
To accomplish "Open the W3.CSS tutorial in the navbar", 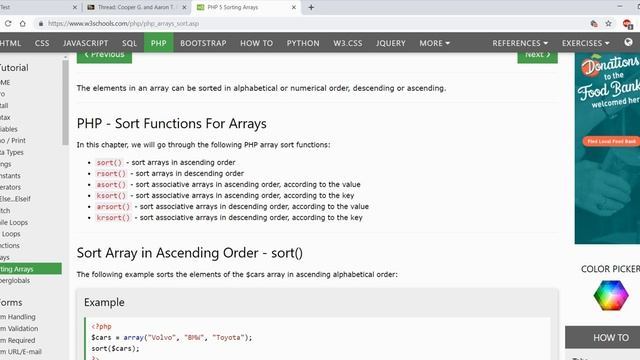I will pos(348,43).
